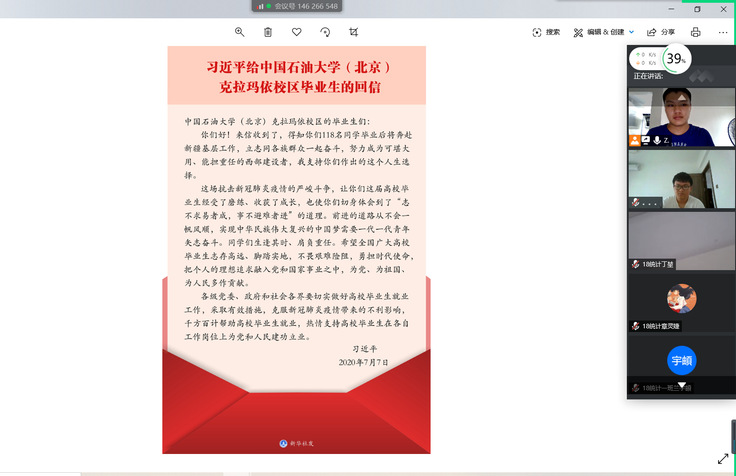This screenshot has width=736, height=476.
Task: Open the three-dot more options menu
Action: 722,32
